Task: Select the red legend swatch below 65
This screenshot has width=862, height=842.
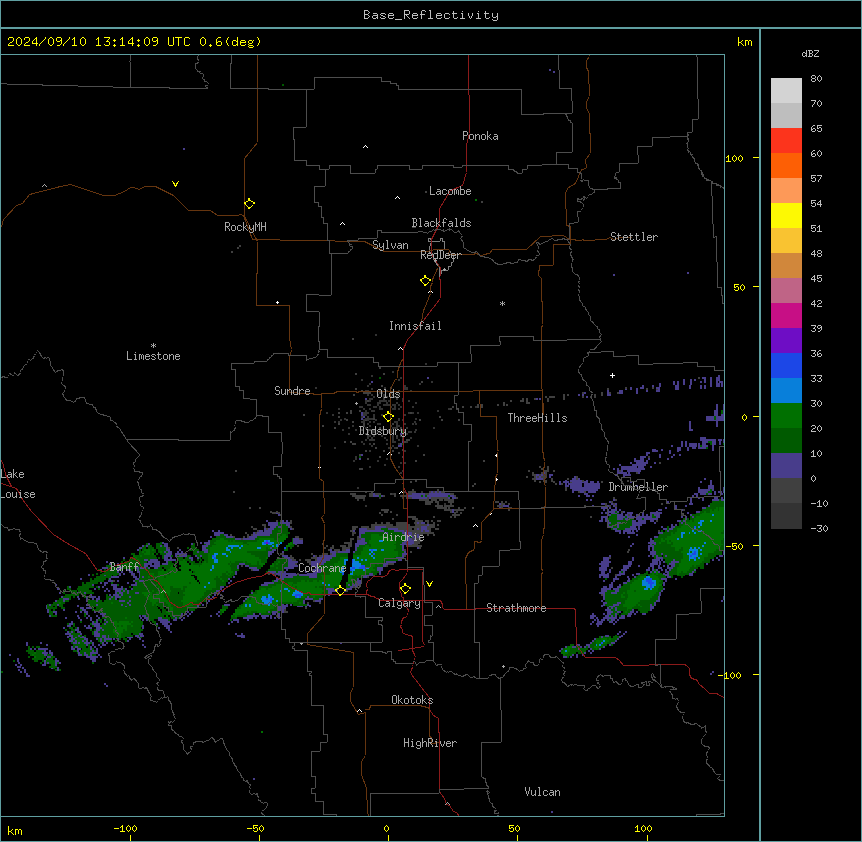Action: pyautogui.click(x=786, y=140)
